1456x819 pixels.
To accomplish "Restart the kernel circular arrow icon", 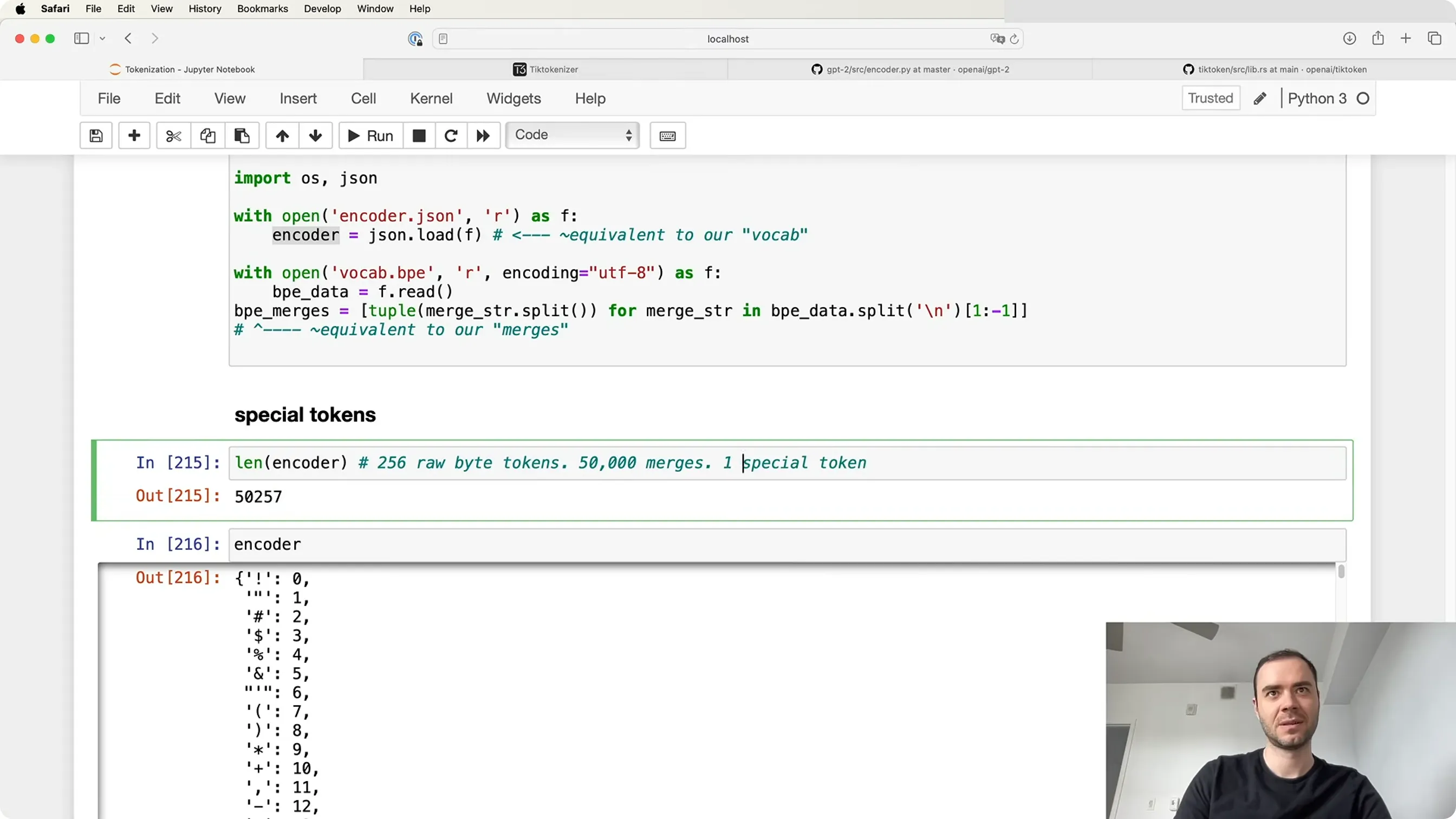I will [451, 135].
